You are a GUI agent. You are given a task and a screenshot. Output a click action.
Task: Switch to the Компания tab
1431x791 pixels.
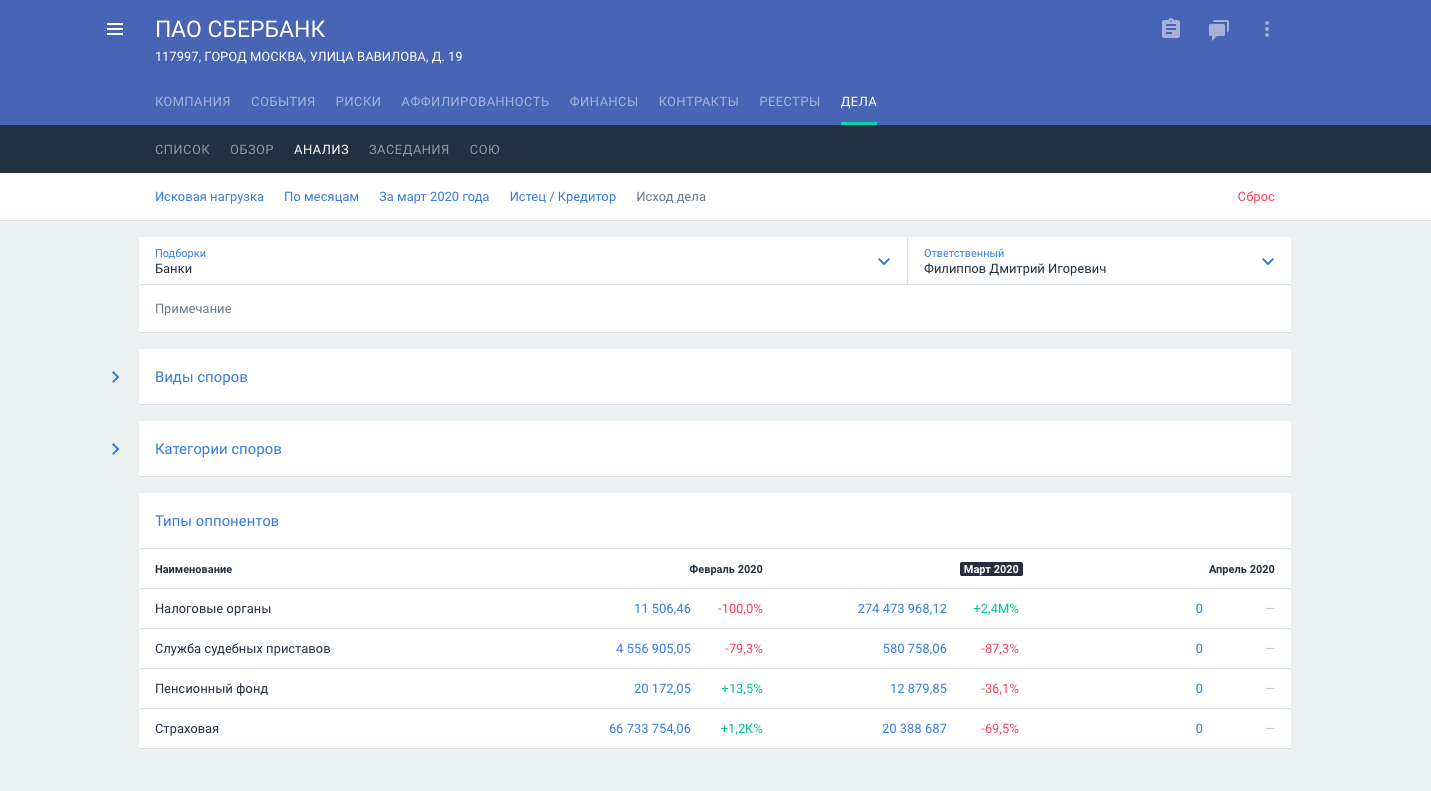193,101
